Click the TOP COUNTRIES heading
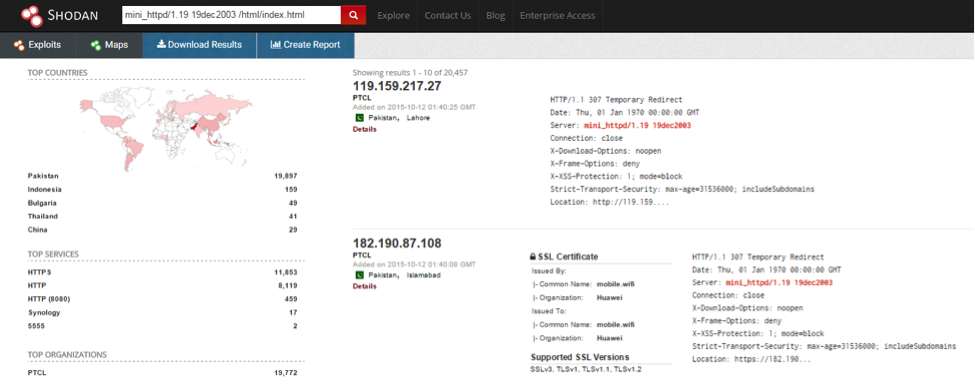Viewport: 975px width, 384px height. click(57, 73)
